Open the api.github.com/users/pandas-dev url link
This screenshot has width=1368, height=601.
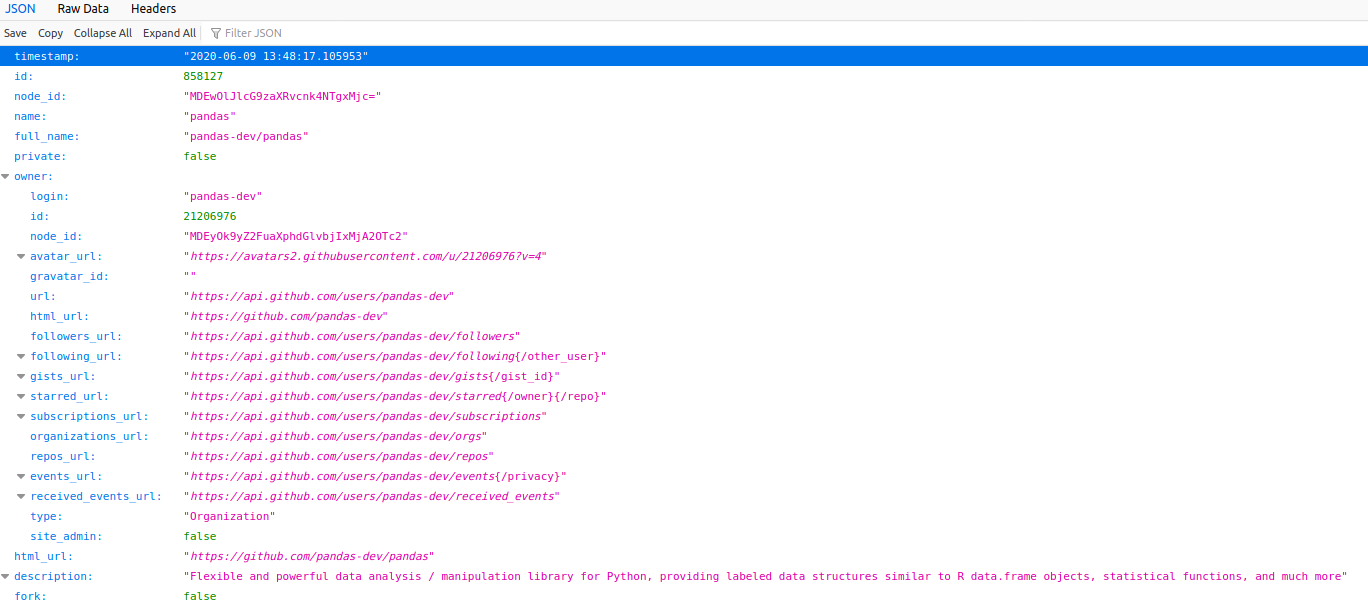(x=319, y=296)
